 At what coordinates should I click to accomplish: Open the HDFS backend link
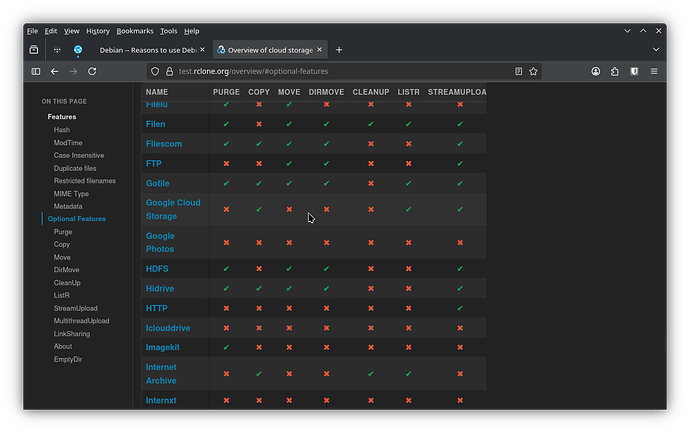click(x=157, y=269)
